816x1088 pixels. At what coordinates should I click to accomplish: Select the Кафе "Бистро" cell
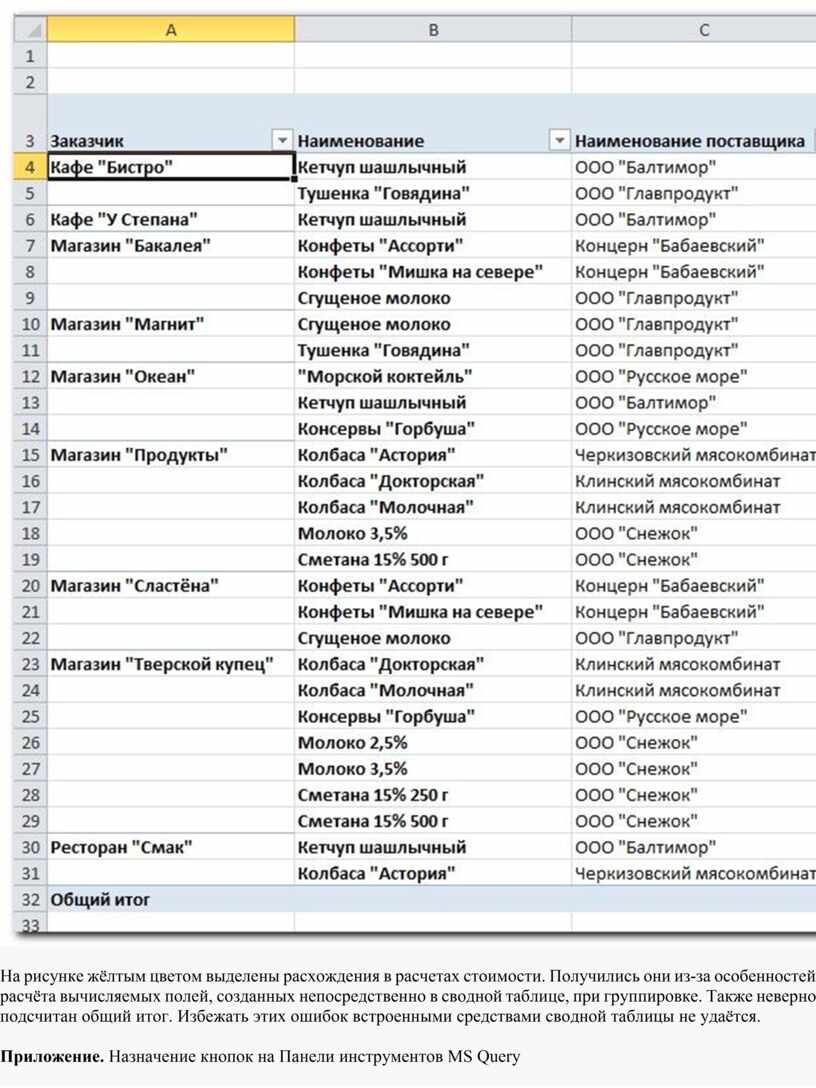171,167
